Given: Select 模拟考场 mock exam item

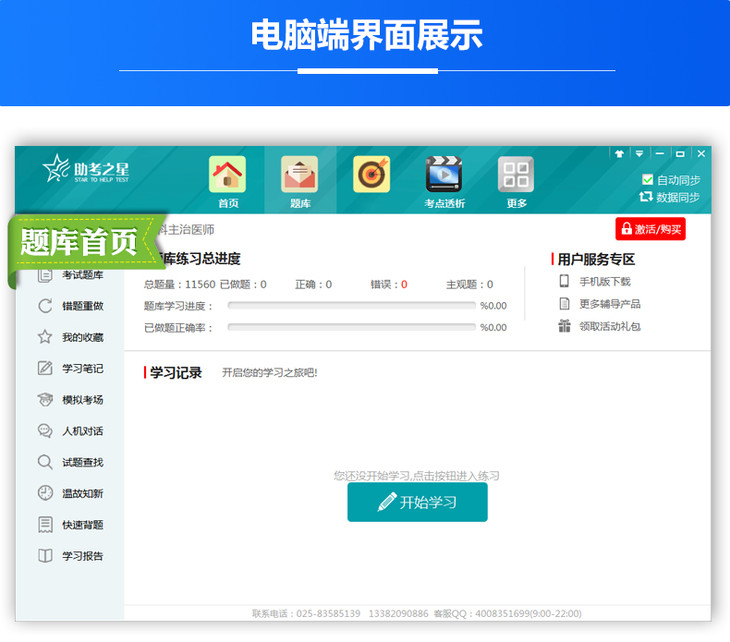Looking at the screenshot, I should tap(81, 400).
